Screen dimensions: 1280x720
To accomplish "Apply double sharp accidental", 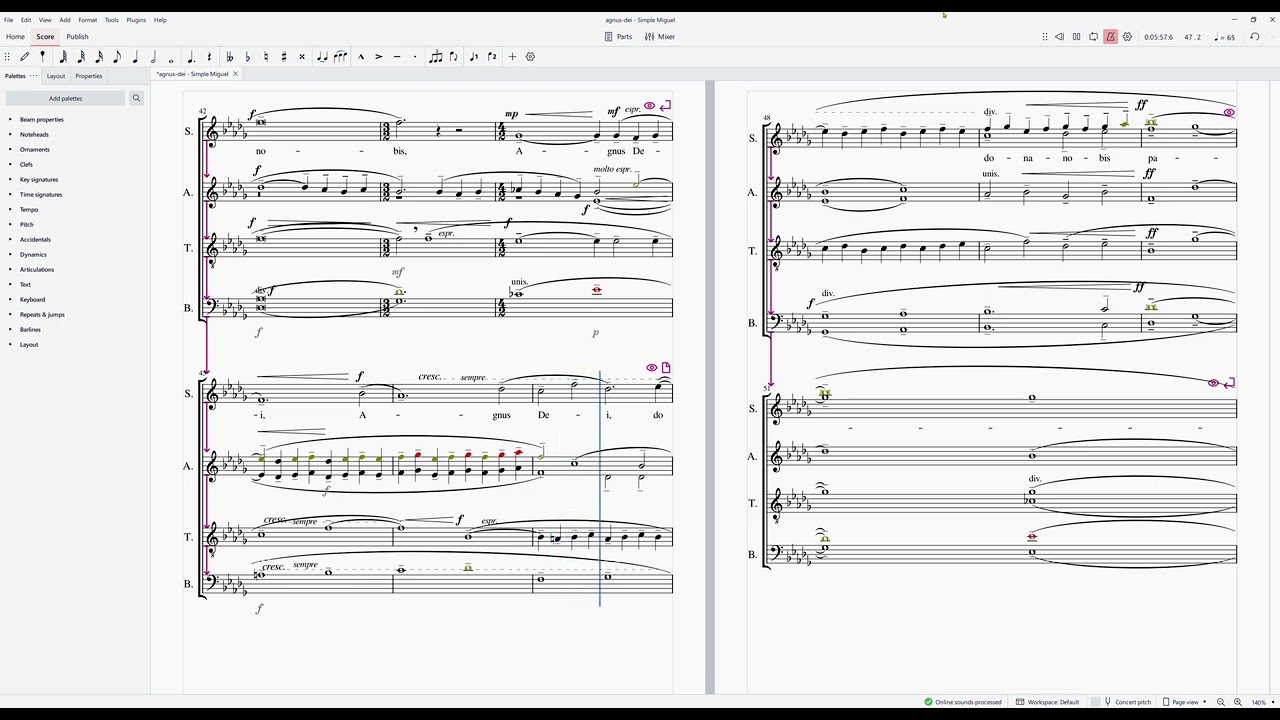I will point(301,57).
